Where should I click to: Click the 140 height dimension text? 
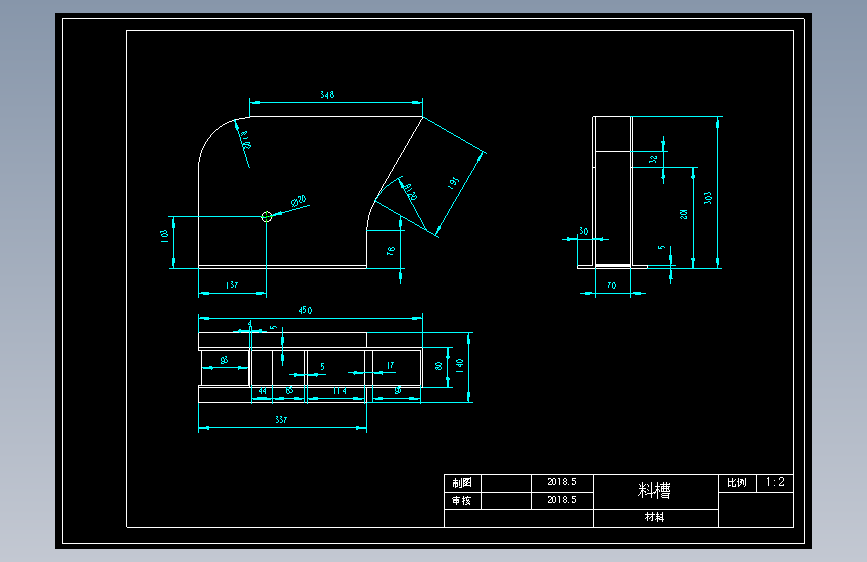click(x=459, y=365)
